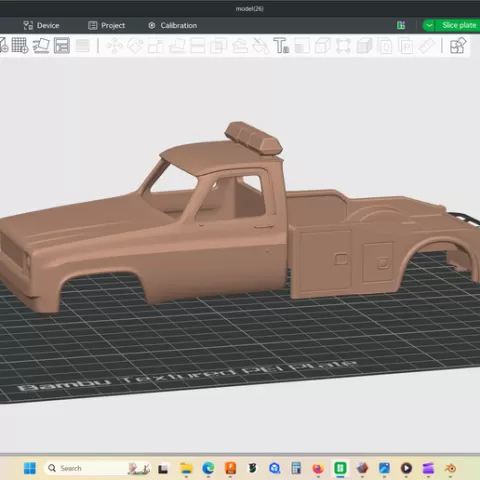Select the Auto orient tool
This screenshot has height=480, width=480.
pos(41,45)
